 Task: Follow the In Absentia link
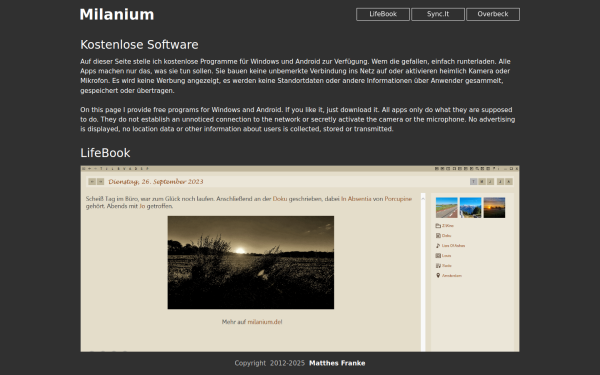coord(356,199)
